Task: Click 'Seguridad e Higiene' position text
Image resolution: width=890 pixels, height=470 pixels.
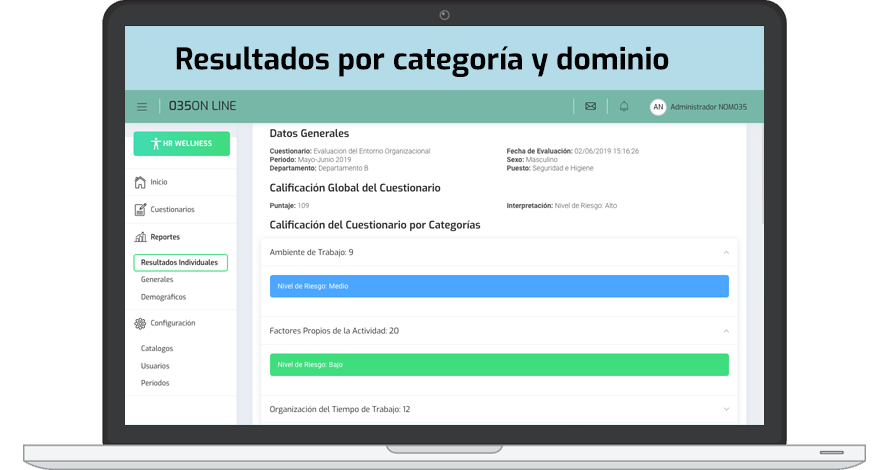Action: (562, 168)
